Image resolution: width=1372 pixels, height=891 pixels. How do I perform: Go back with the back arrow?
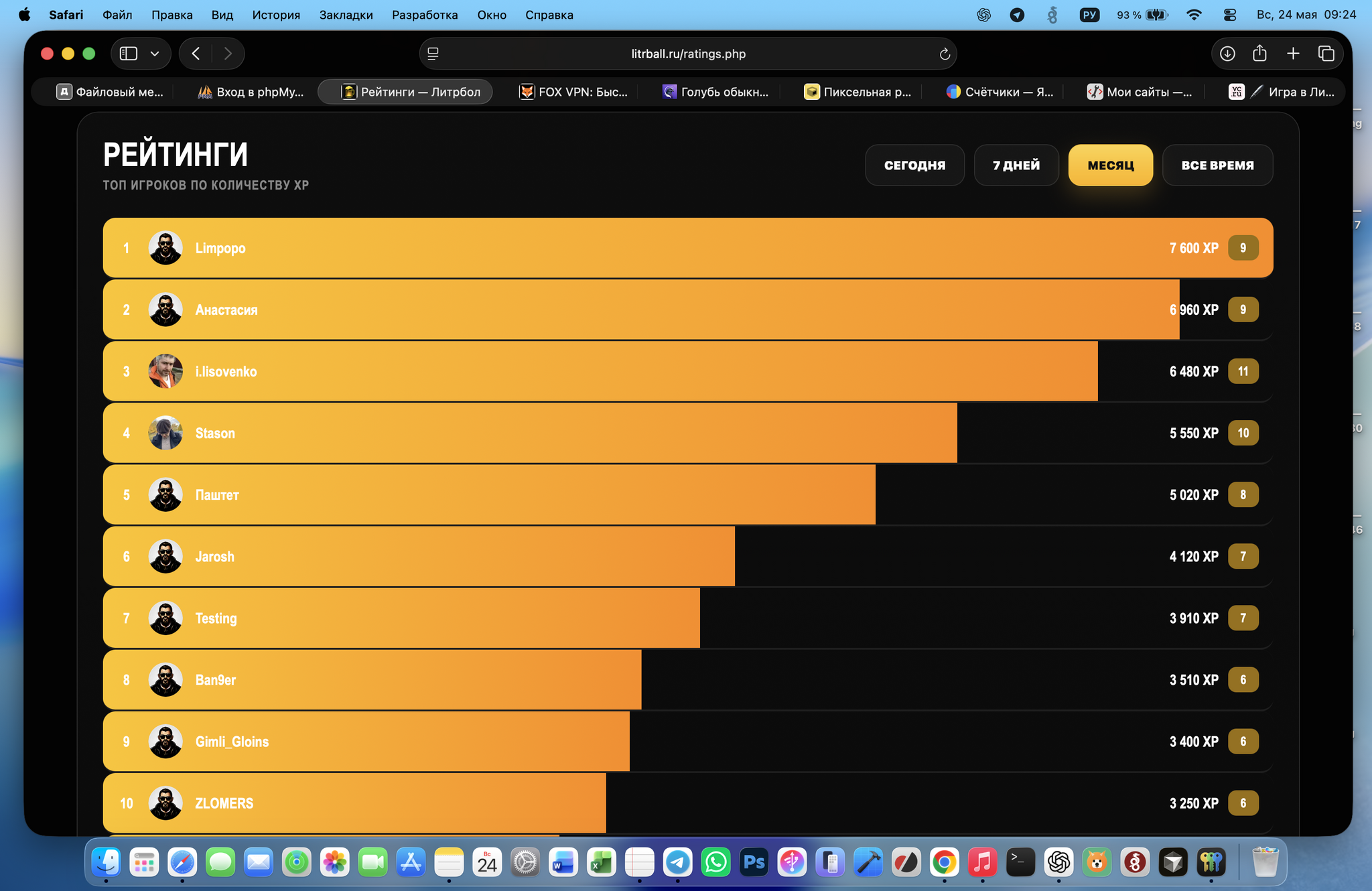coord(196,54)
